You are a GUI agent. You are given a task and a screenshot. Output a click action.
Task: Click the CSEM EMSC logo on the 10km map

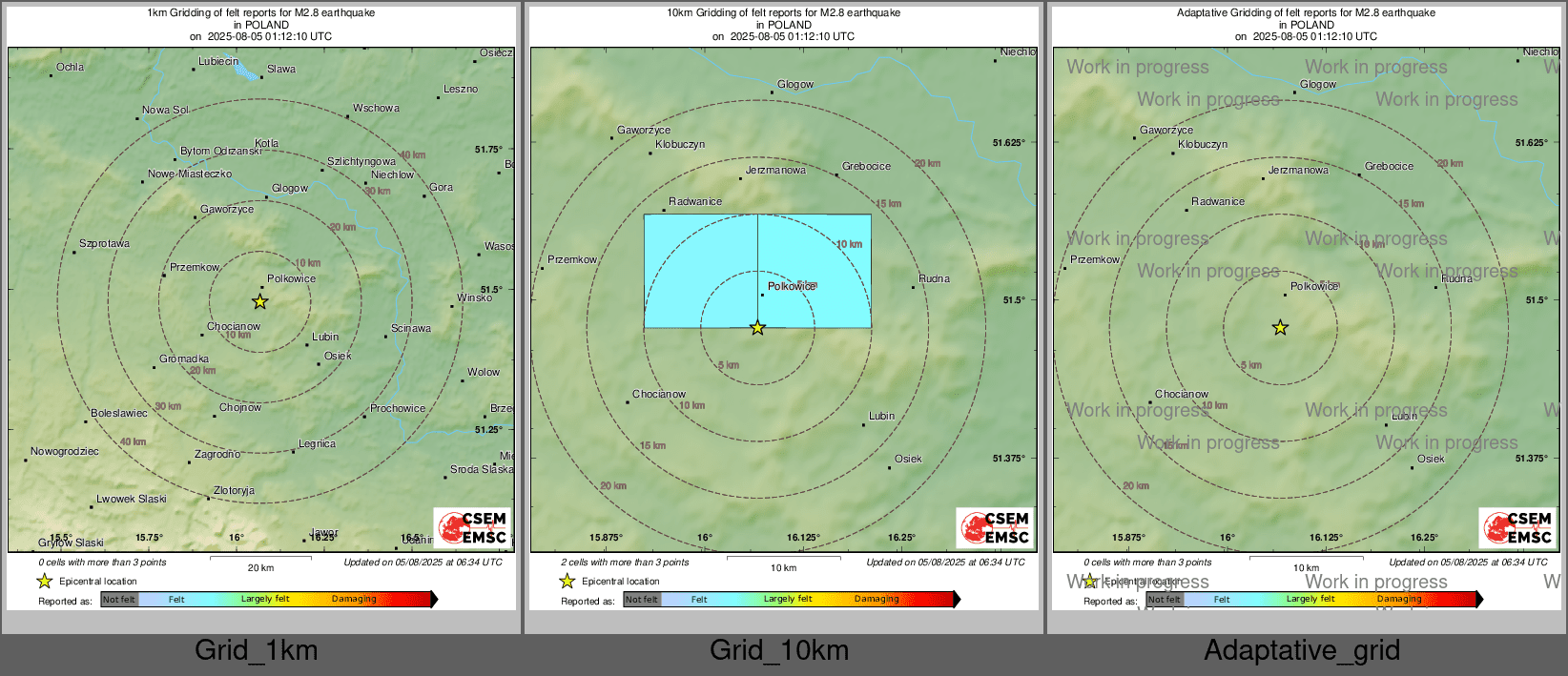[995, 527]
